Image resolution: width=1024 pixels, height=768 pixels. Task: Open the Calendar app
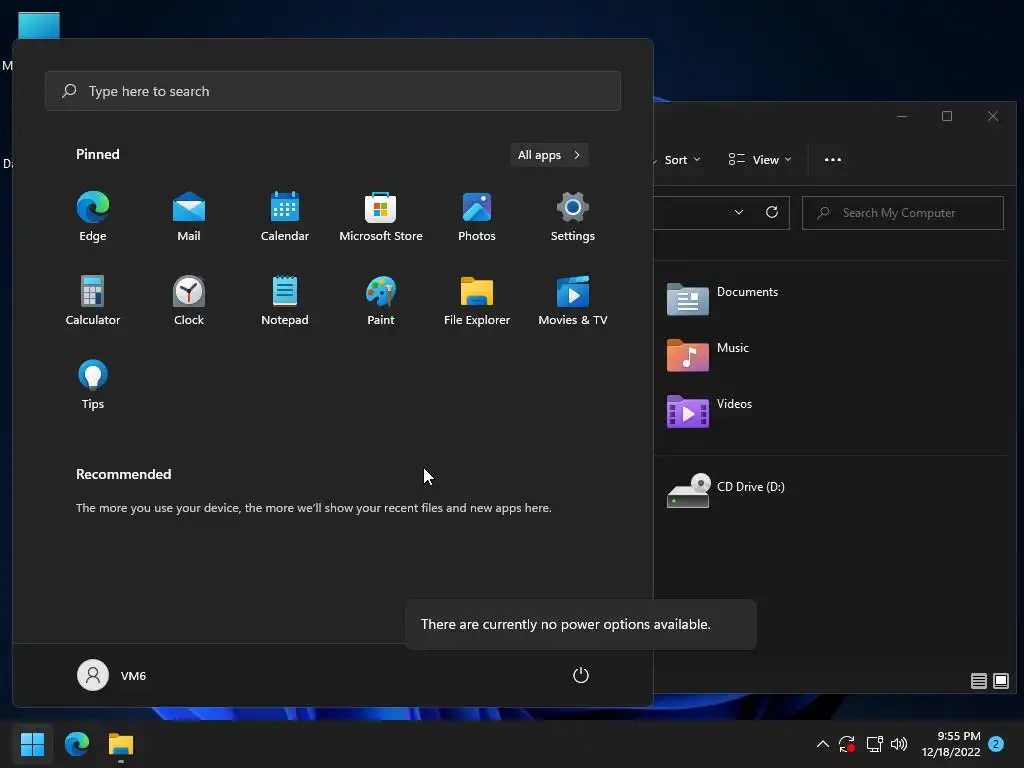pos(285,217)
